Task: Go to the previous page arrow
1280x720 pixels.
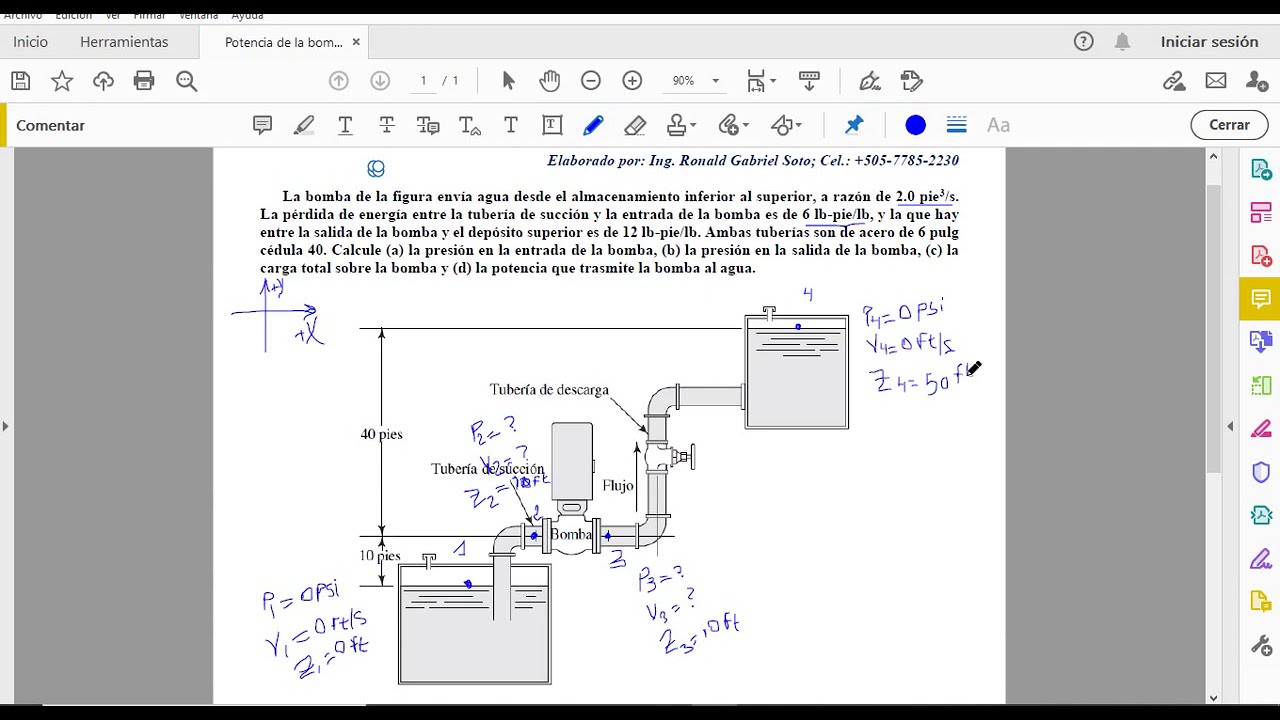Action: click(338, 81)
